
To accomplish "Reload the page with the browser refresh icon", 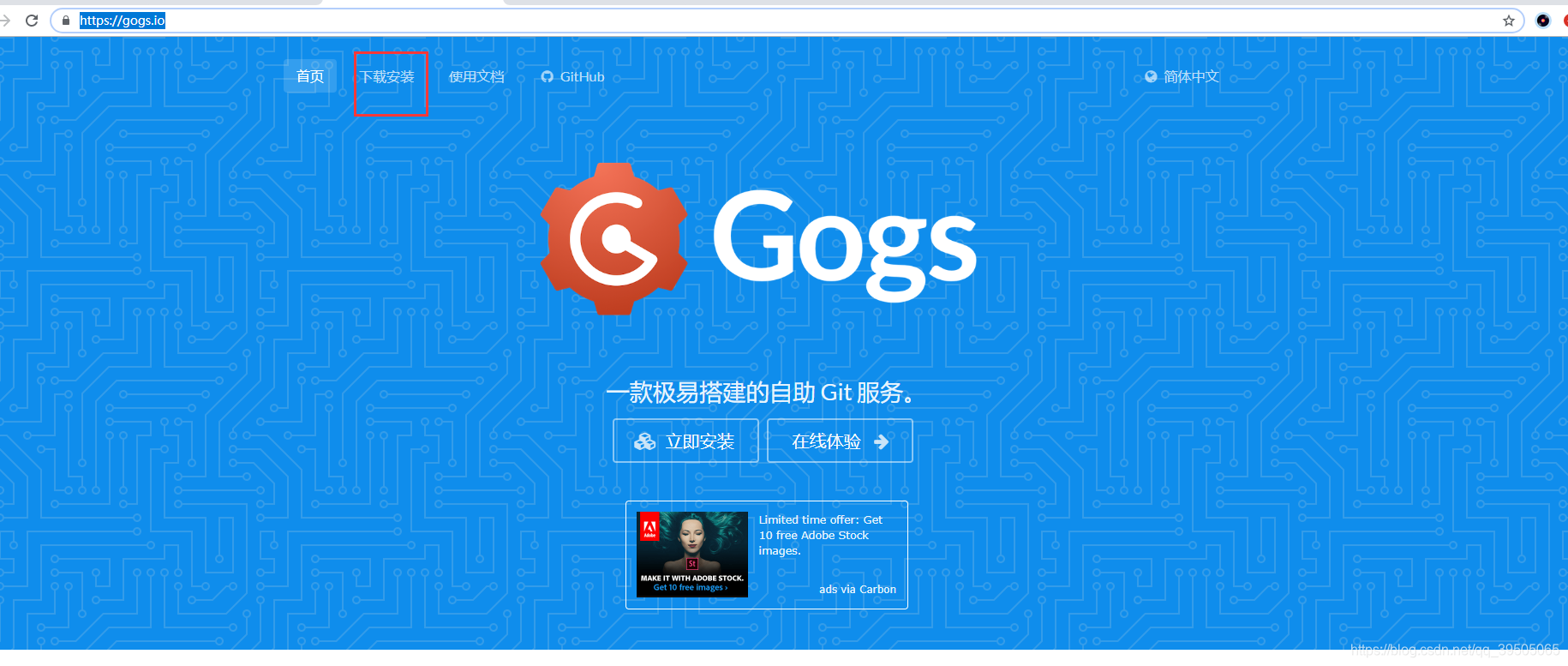I will point(32,21).
